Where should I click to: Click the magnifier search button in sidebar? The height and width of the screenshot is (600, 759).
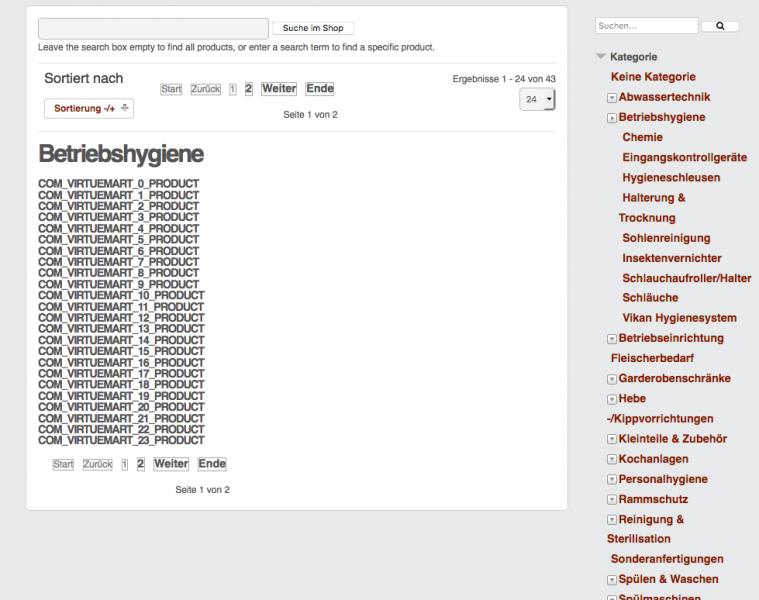click(720, 26)
